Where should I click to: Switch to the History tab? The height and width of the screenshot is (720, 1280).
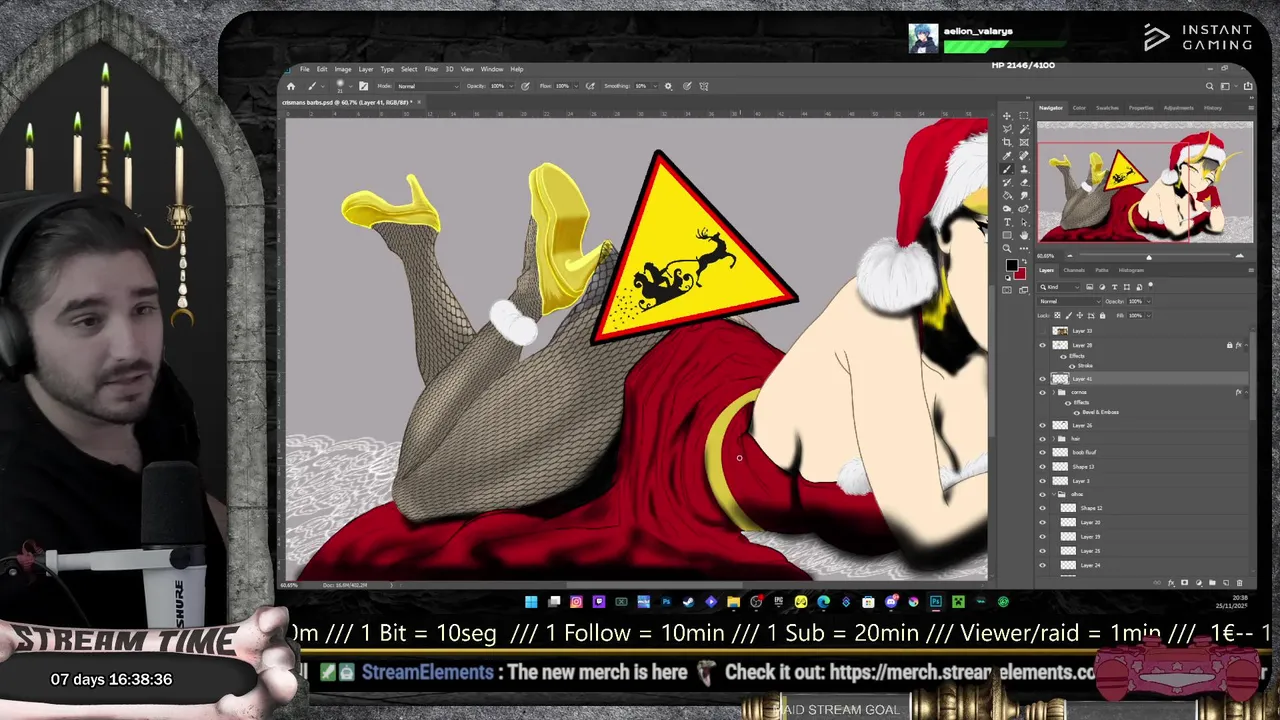(x=1213, y=108)
